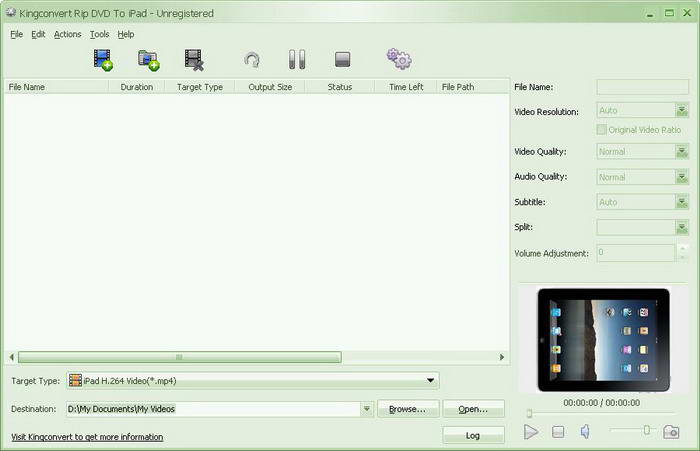Open the File menu

click(17, 34)
